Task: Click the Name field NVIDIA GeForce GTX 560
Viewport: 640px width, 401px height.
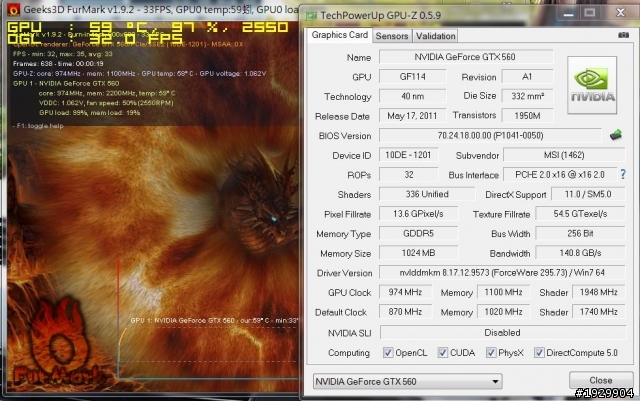Action: pos(466,57)
